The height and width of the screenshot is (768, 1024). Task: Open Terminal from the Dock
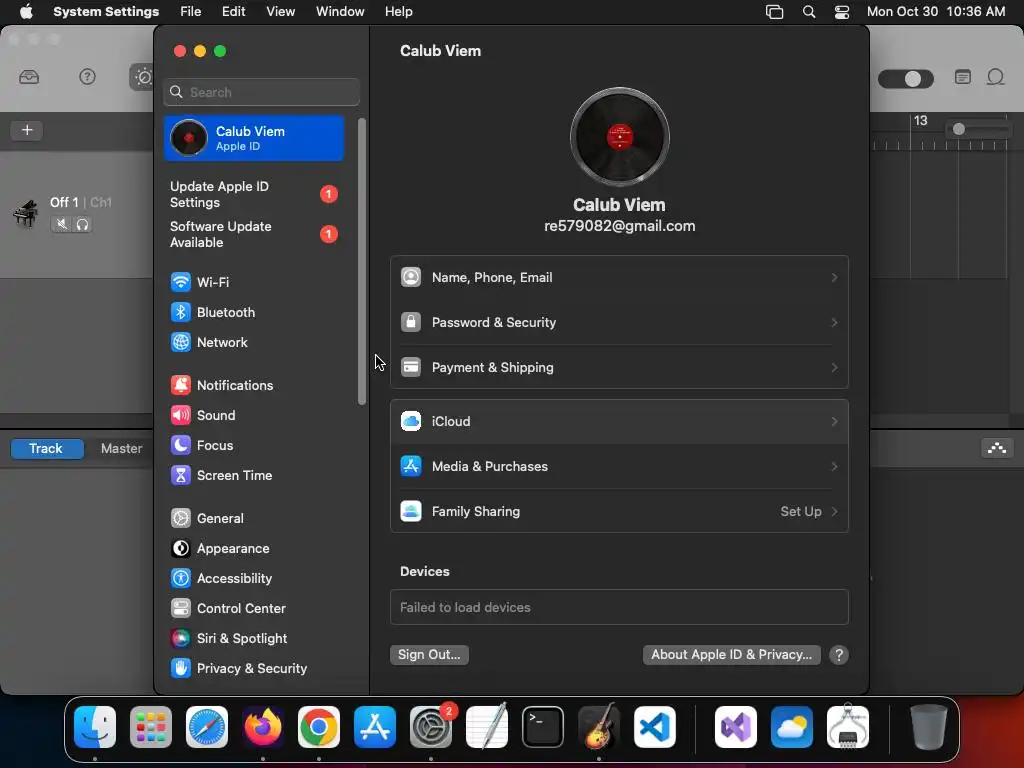pos(543,727)
